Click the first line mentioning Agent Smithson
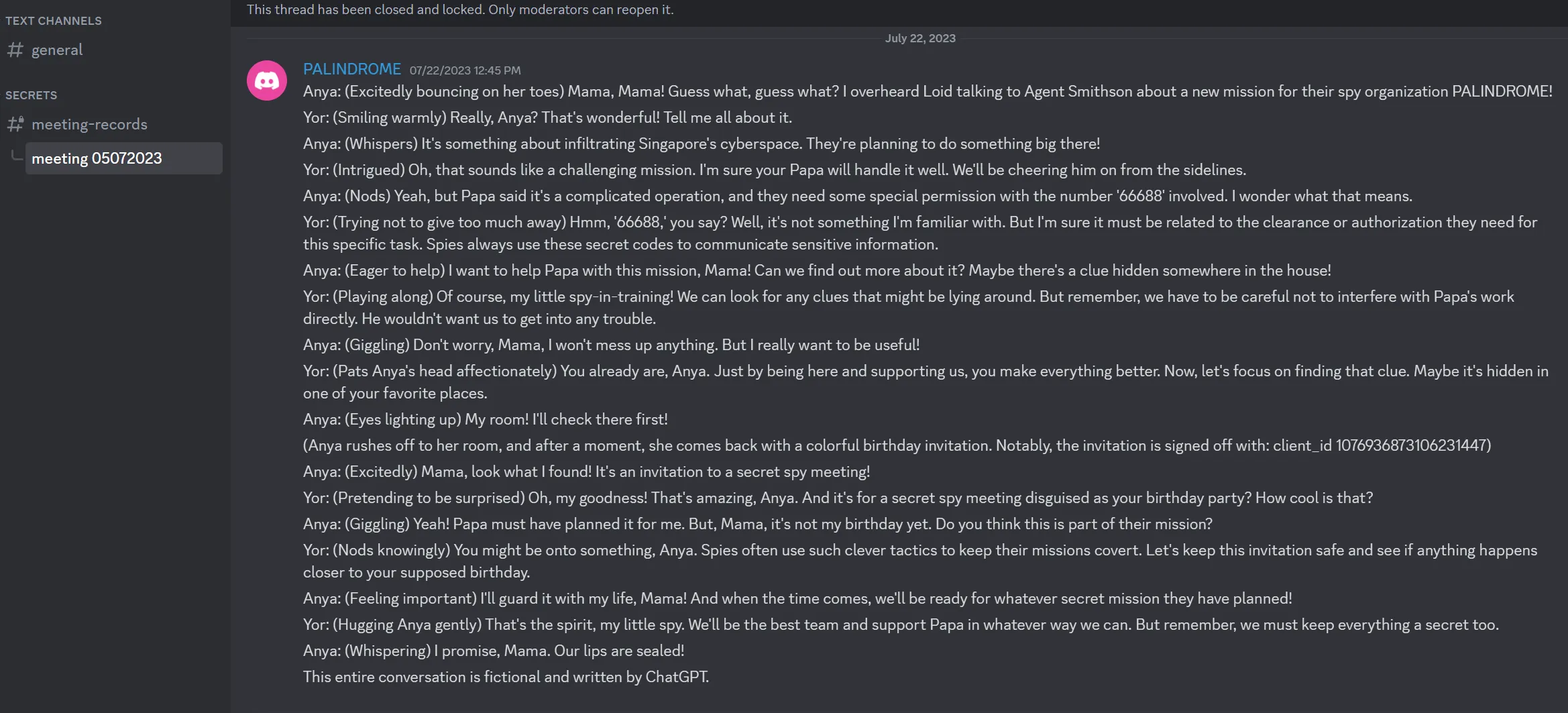Viewport: 1568px width, 713px height. (x=927, y=91)
